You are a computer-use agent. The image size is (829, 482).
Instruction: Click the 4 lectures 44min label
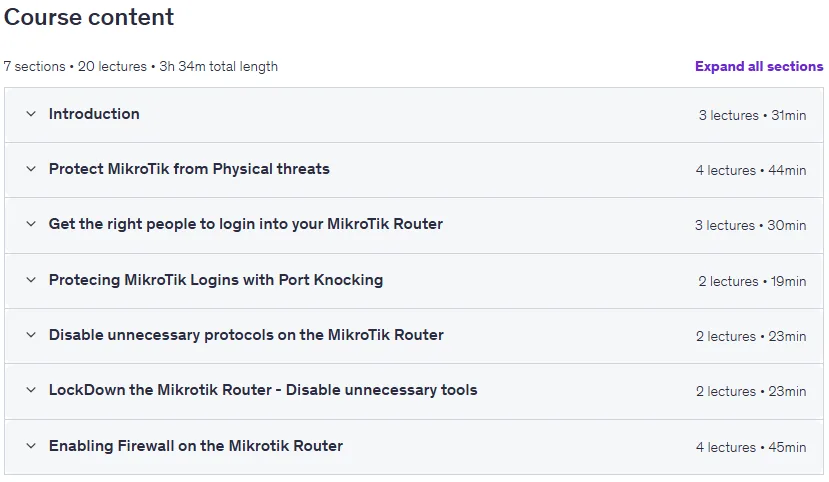(751, 170)
